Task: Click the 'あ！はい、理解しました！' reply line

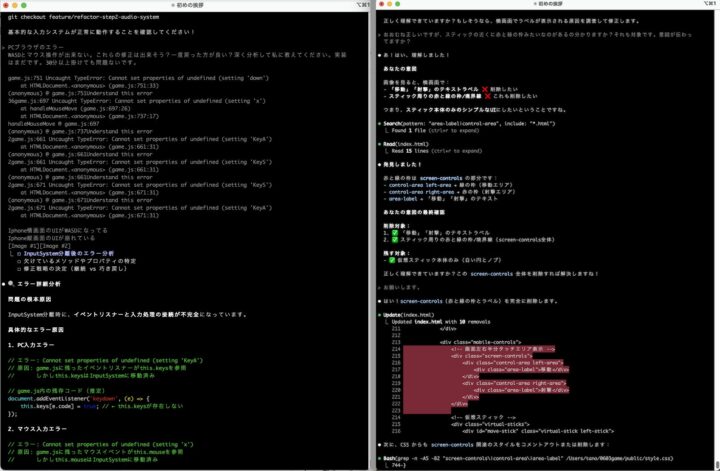Action: click(x=416, y=55)
